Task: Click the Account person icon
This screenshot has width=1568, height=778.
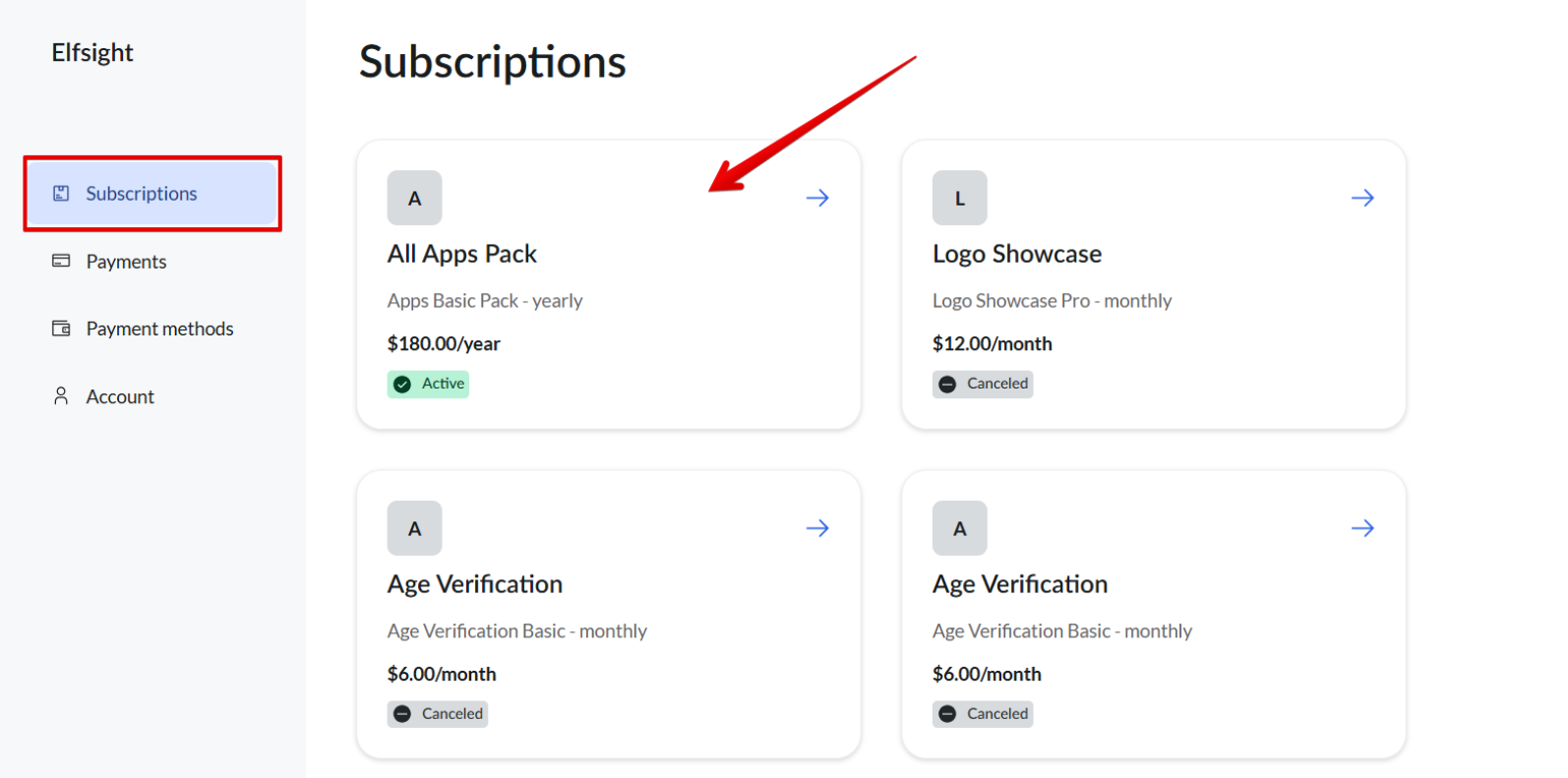Action: click(61, 395)
